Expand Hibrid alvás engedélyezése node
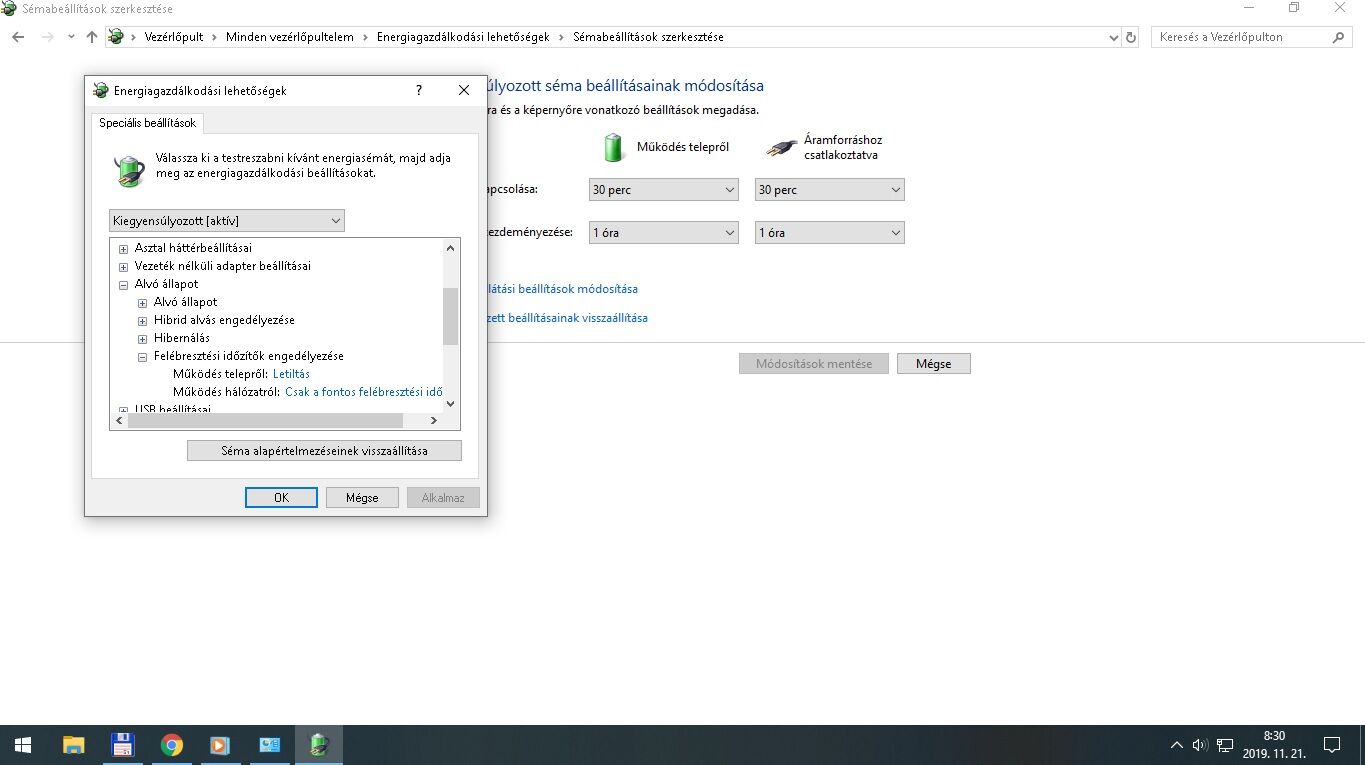Screen dimensions: 1365x765 (143, 320)
